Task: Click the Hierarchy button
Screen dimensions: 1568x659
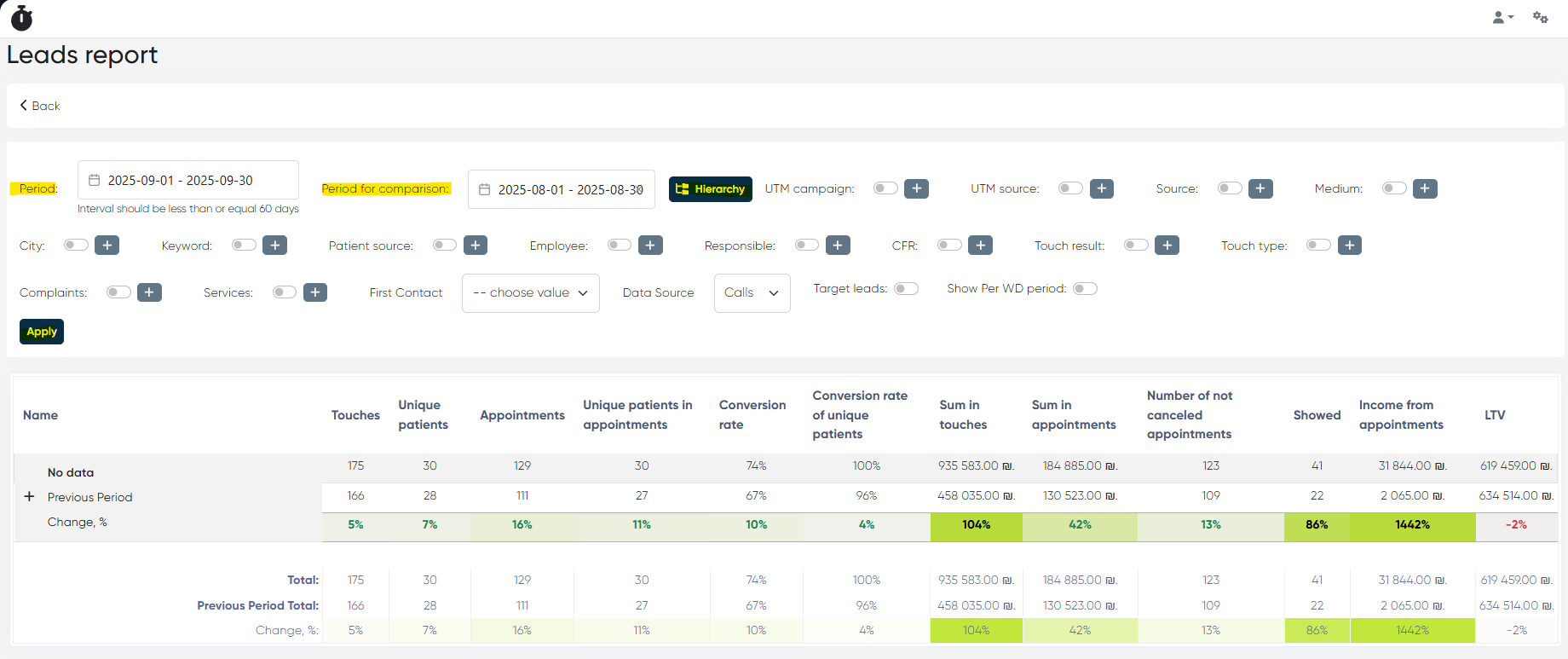Action: [x=710, y=189]
